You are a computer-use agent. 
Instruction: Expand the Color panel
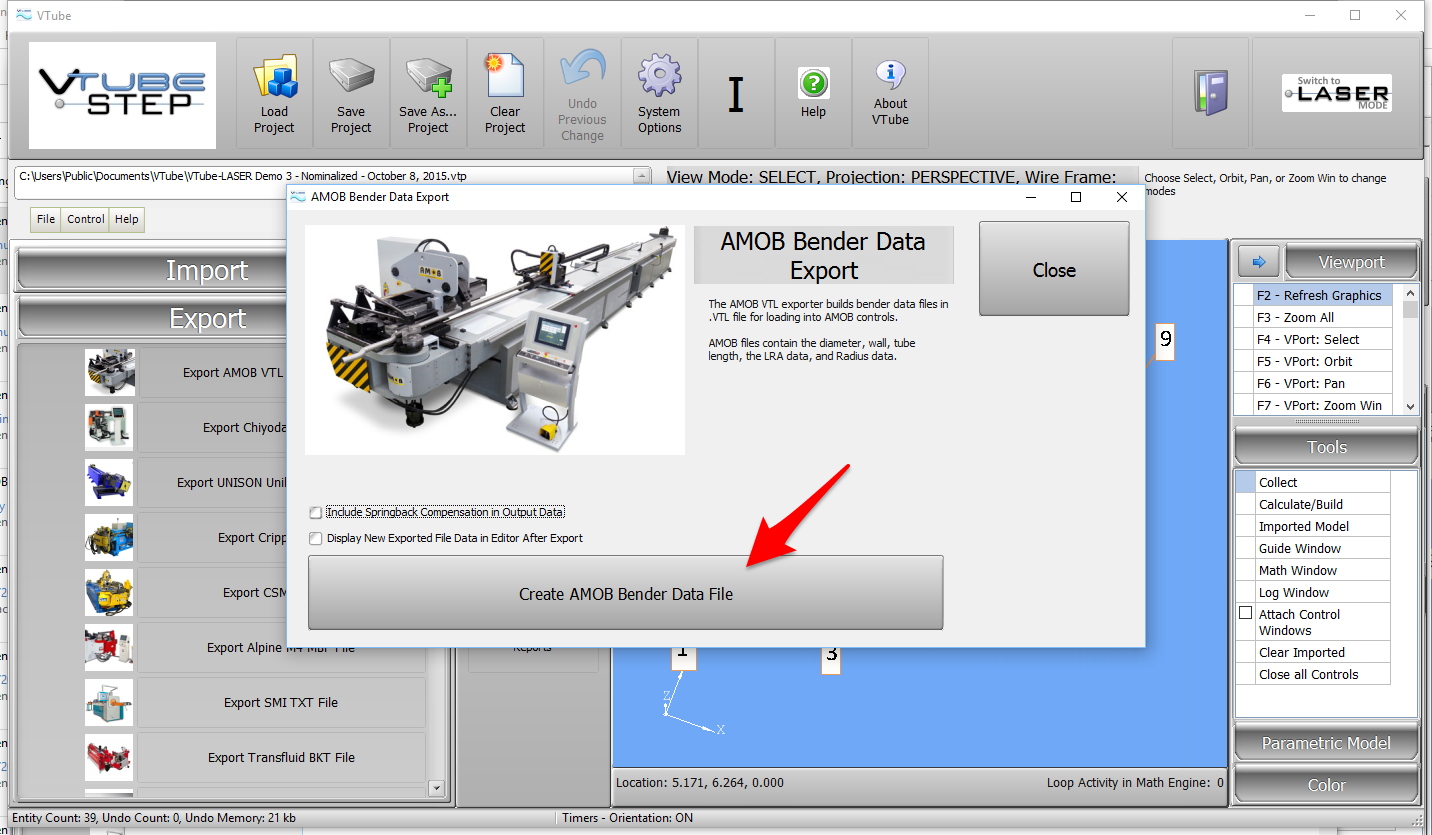coord(1326,785)
